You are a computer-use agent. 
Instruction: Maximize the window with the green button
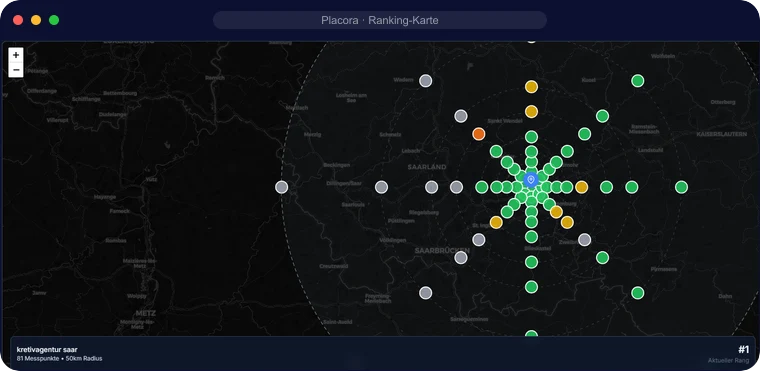(x=54, y=20)
